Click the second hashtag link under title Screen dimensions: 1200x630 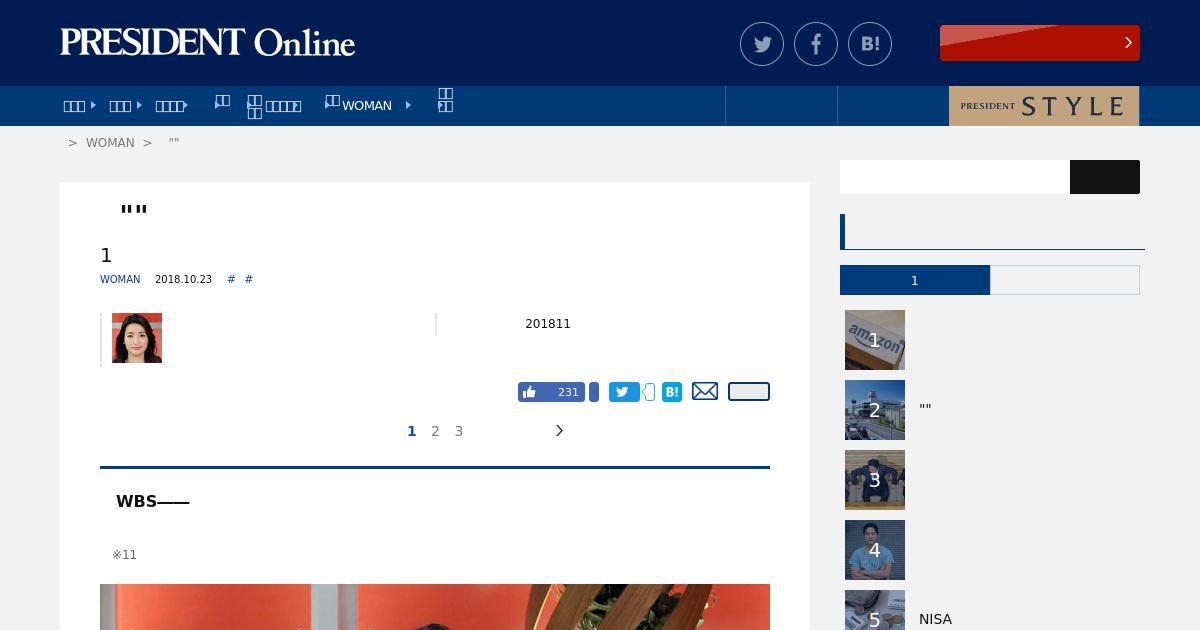[249, 279]
